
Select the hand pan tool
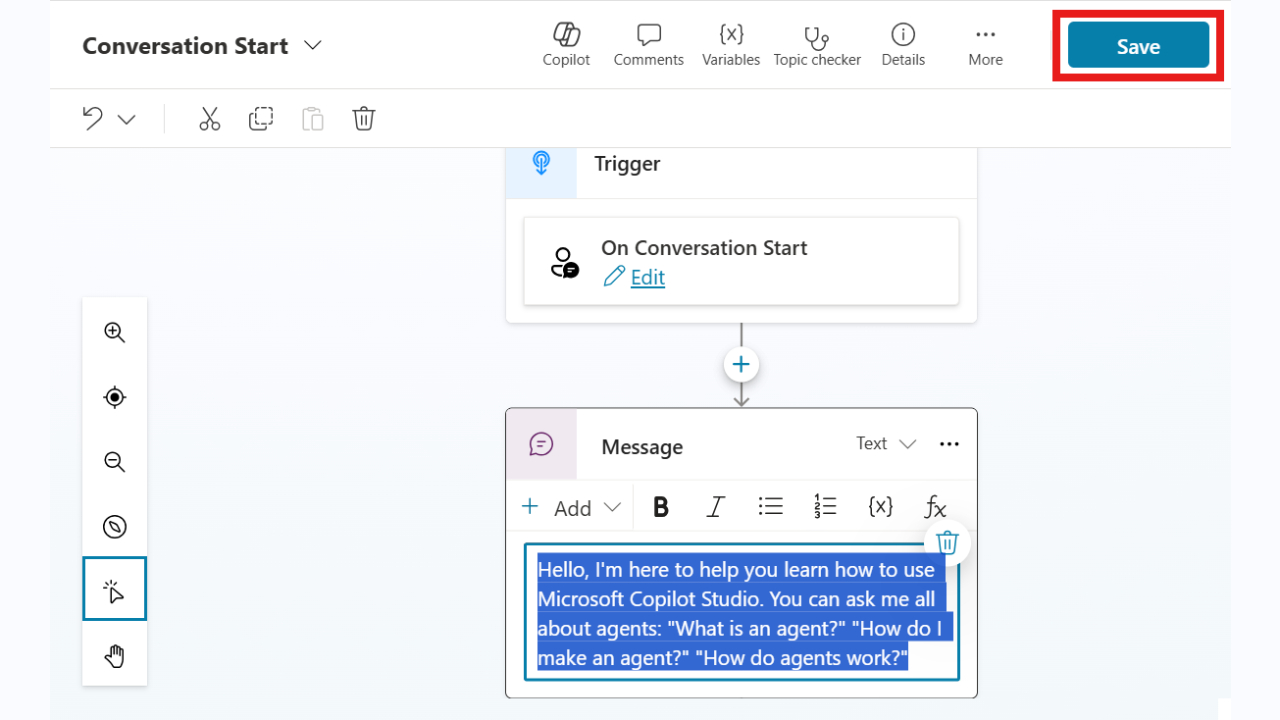coord(115,656)
